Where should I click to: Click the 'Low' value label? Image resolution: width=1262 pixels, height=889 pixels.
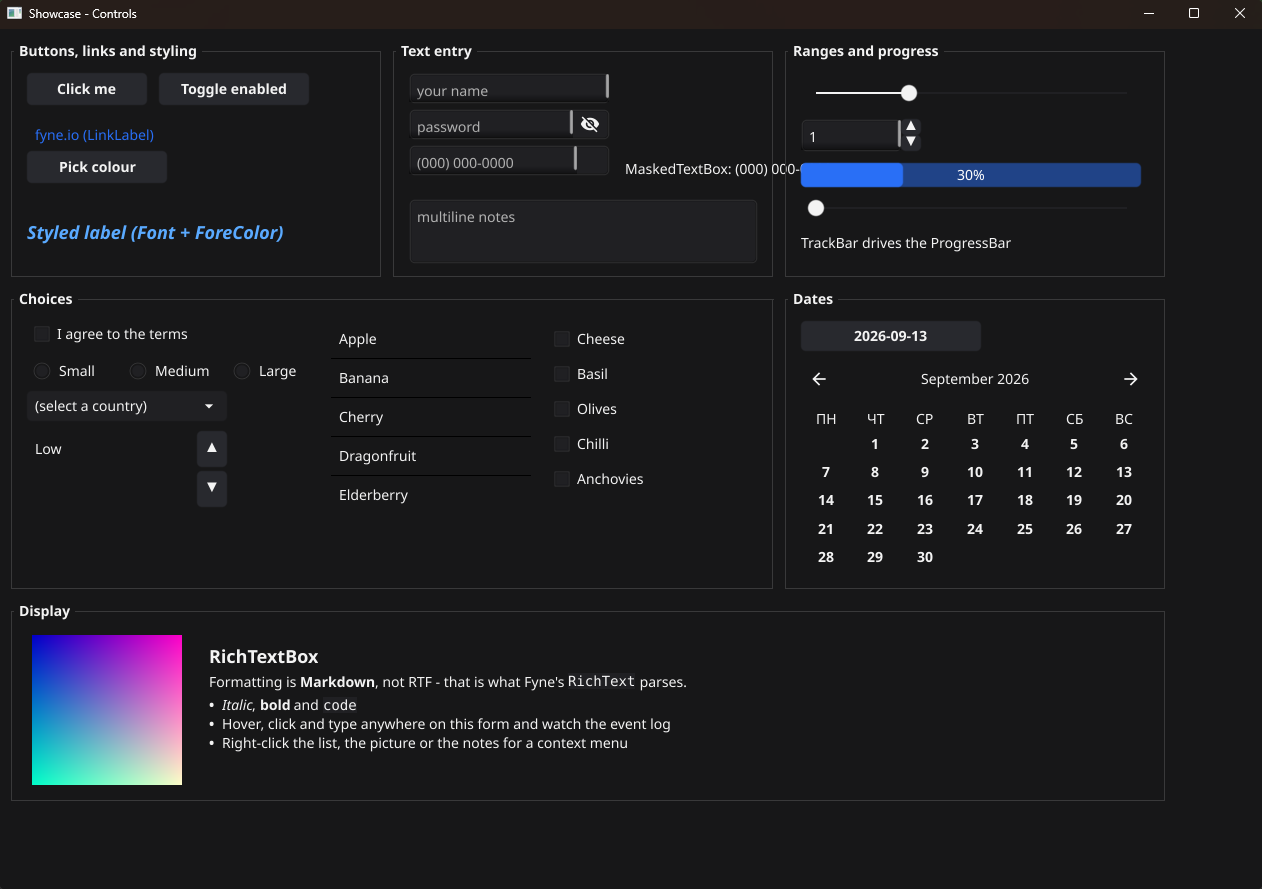(x=48, y=449)
